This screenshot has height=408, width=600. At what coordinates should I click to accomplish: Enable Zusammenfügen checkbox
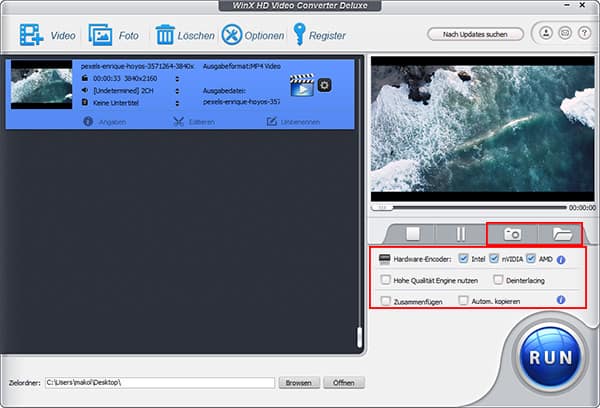tap(385, 301)
